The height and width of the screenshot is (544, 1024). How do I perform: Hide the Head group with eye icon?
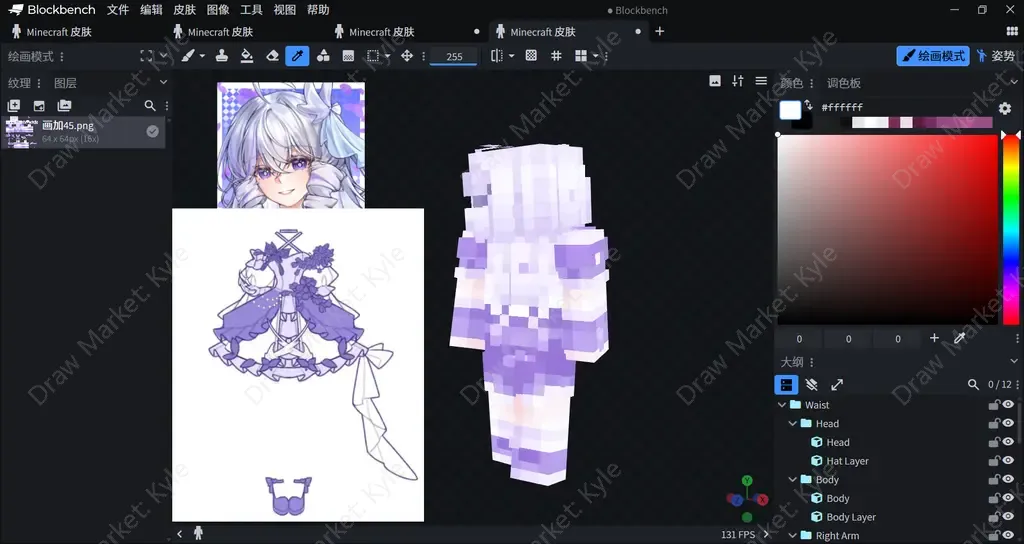click(1008, 423)
